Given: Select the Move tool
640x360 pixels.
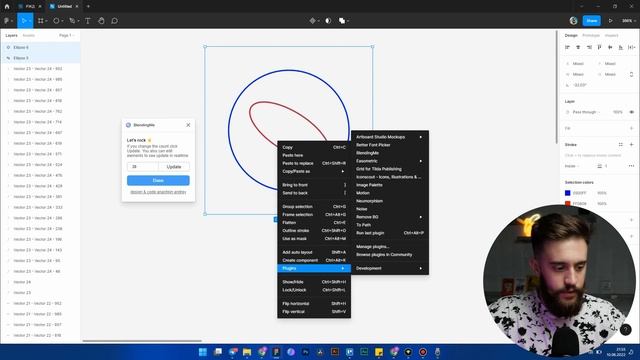Looking at the screenshot, I should click(x=24, y=21).
